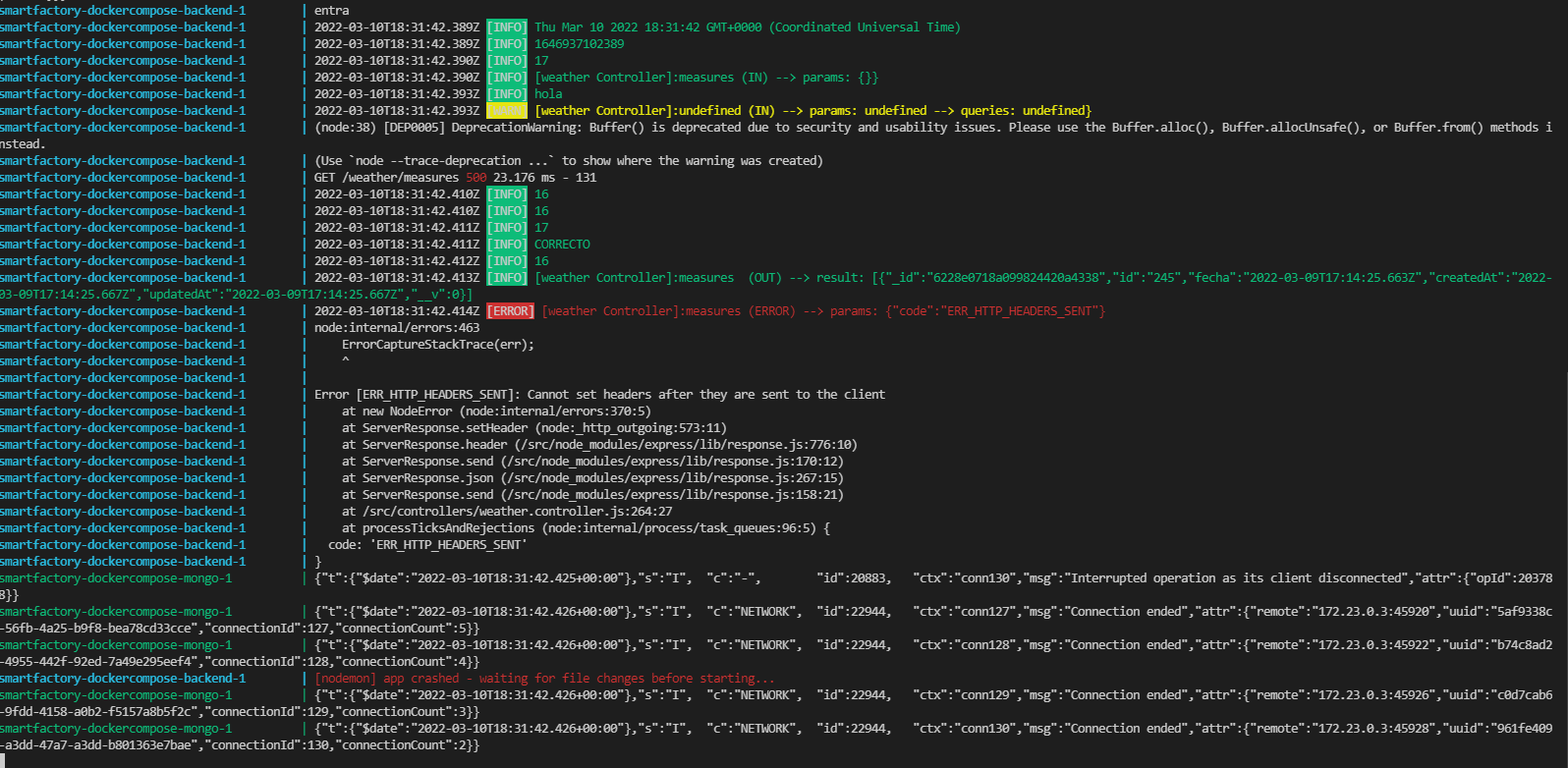Viewport: 1568px width, 768px height.
Task: Click the INFO badge beside "CORRECTO"
Action: 507,245
